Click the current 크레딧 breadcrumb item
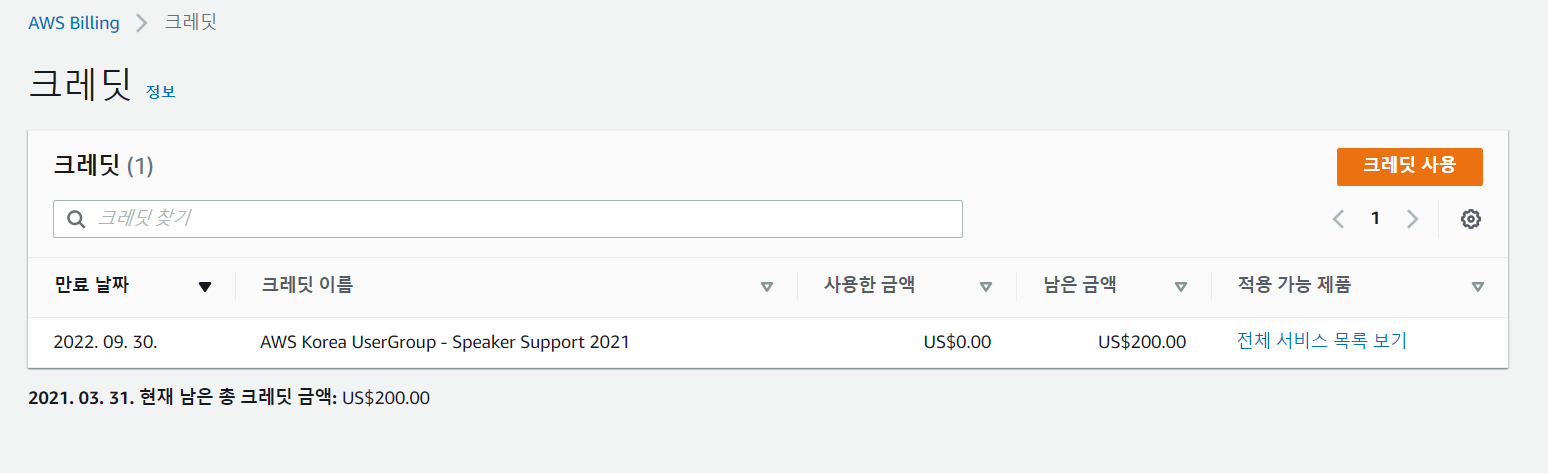 pyautogui.click(x=190, y=22)
